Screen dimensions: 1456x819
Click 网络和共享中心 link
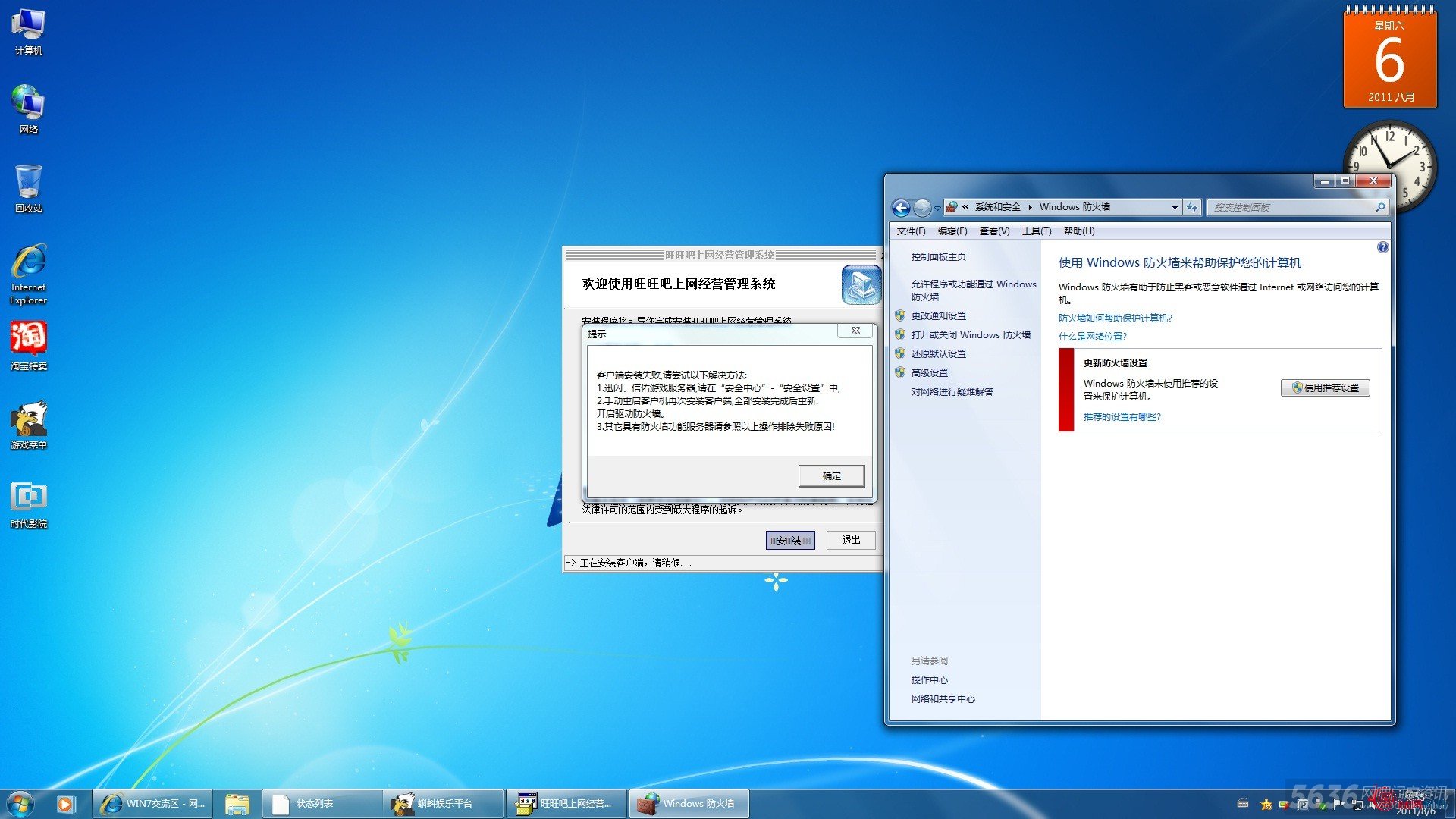coord(943,699)
